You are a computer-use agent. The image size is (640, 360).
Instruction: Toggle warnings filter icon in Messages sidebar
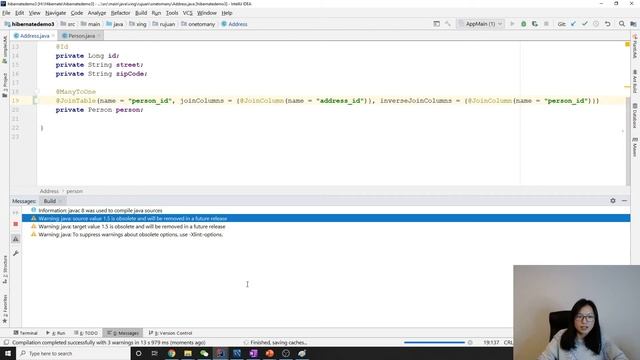click(x=16, y=239)
